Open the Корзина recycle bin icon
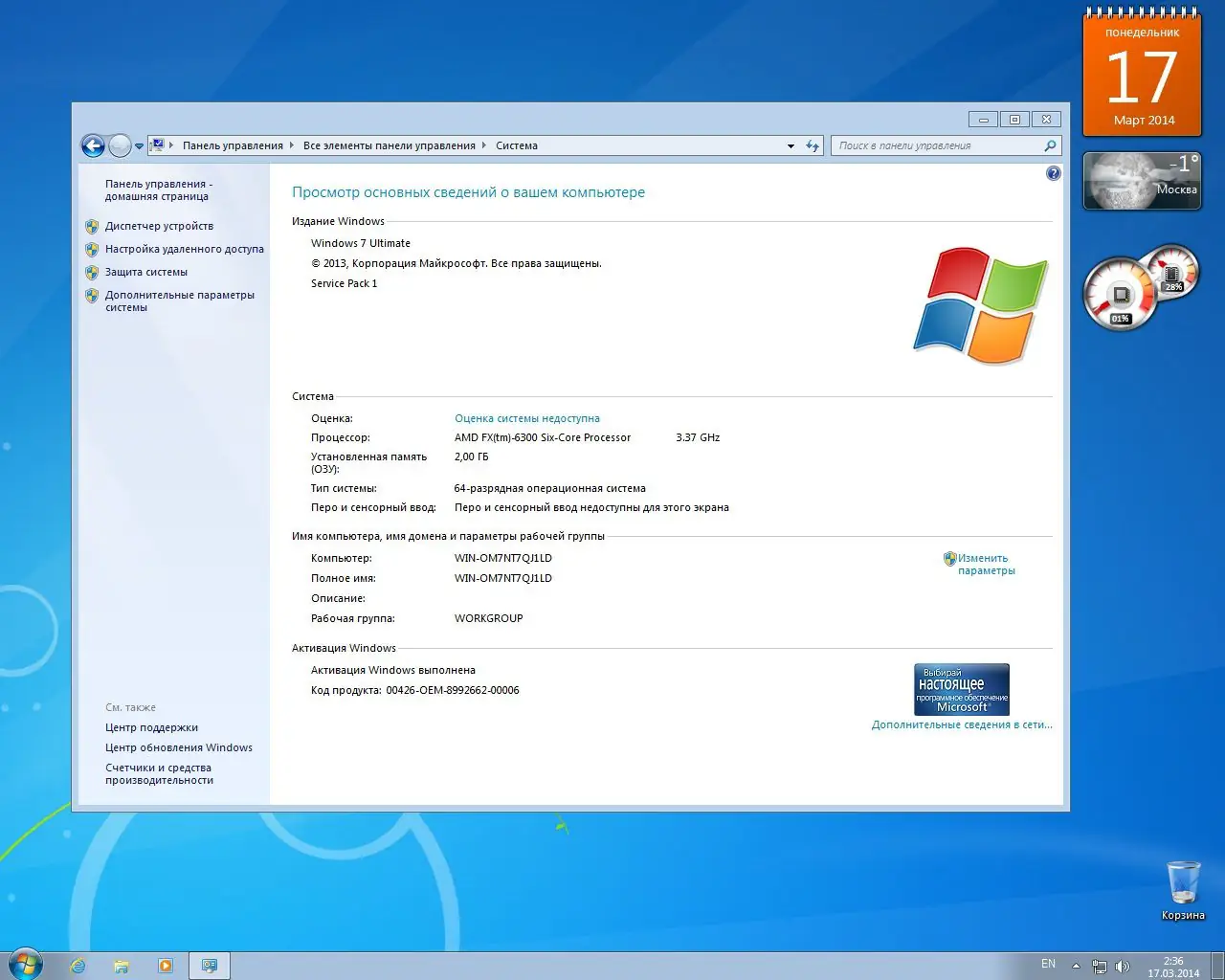The height and width of the screenshot is (980, 1225). pyautogui.click(x=1183, y=890)
